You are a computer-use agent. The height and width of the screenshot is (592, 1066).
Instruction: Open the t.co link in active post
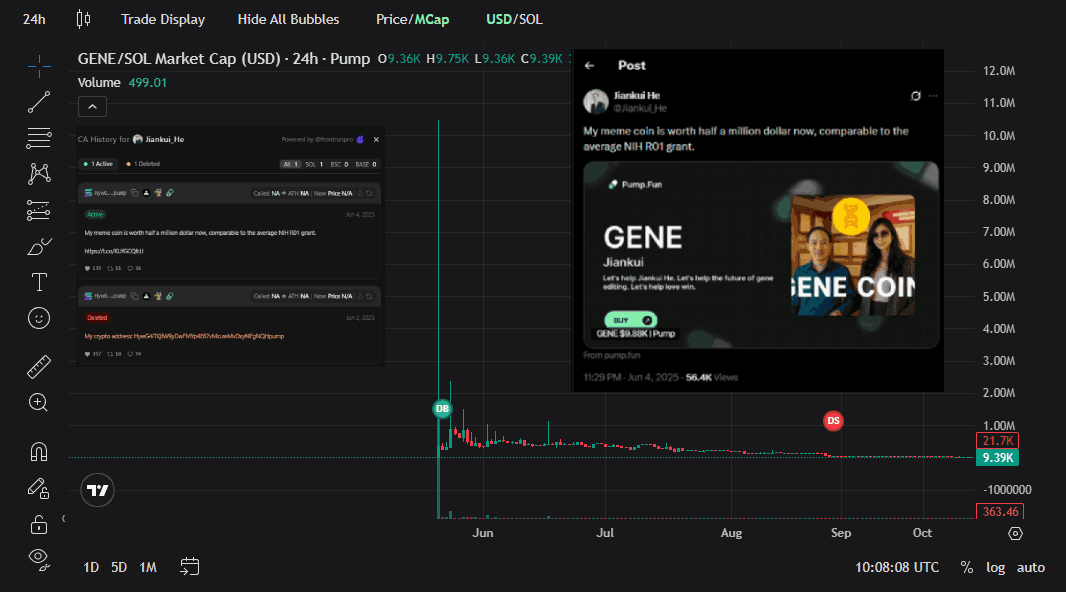pyautogui.click(x=114, y=251)
